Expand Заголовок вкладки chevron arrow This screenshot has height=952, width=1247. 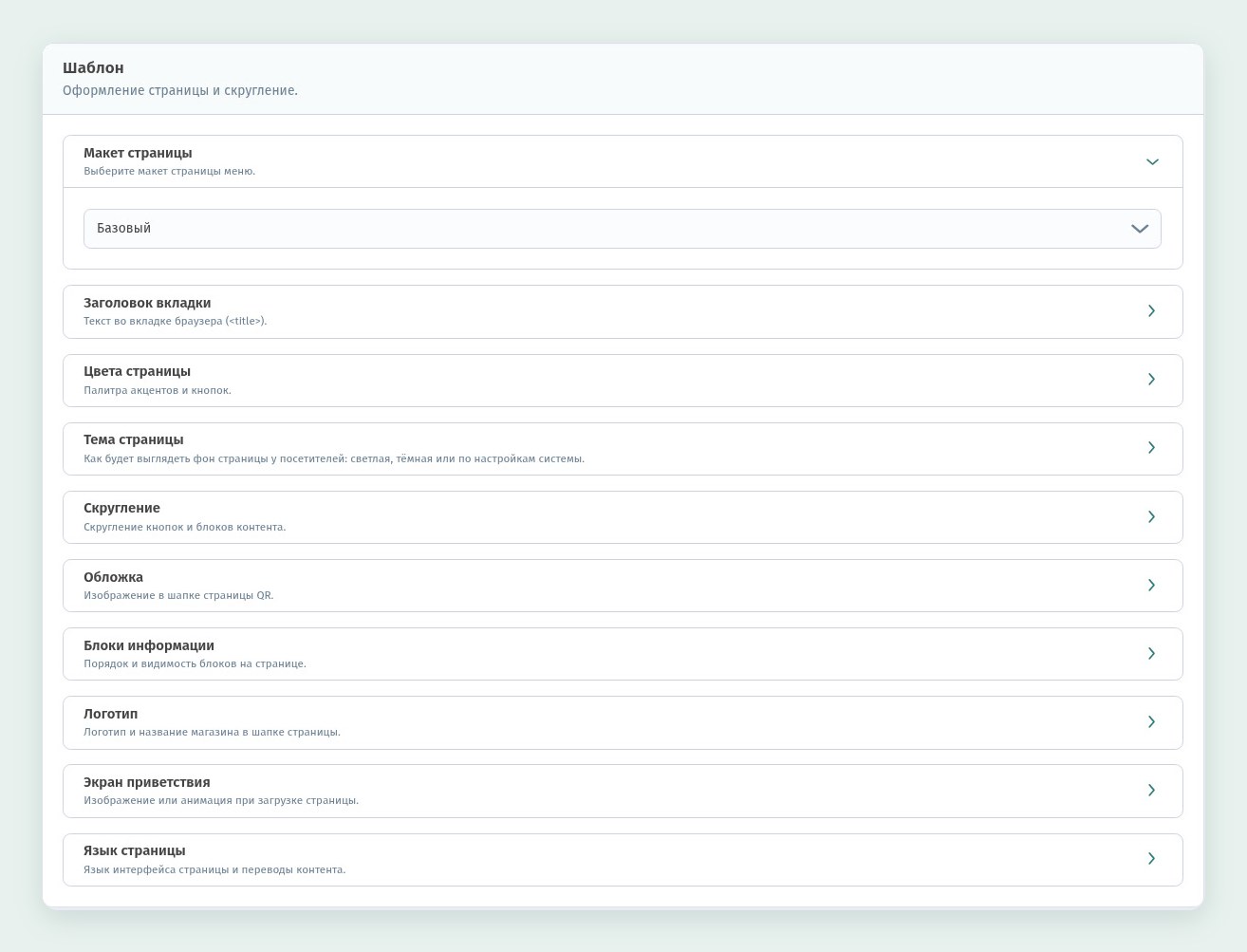(x=1151, y=311)
